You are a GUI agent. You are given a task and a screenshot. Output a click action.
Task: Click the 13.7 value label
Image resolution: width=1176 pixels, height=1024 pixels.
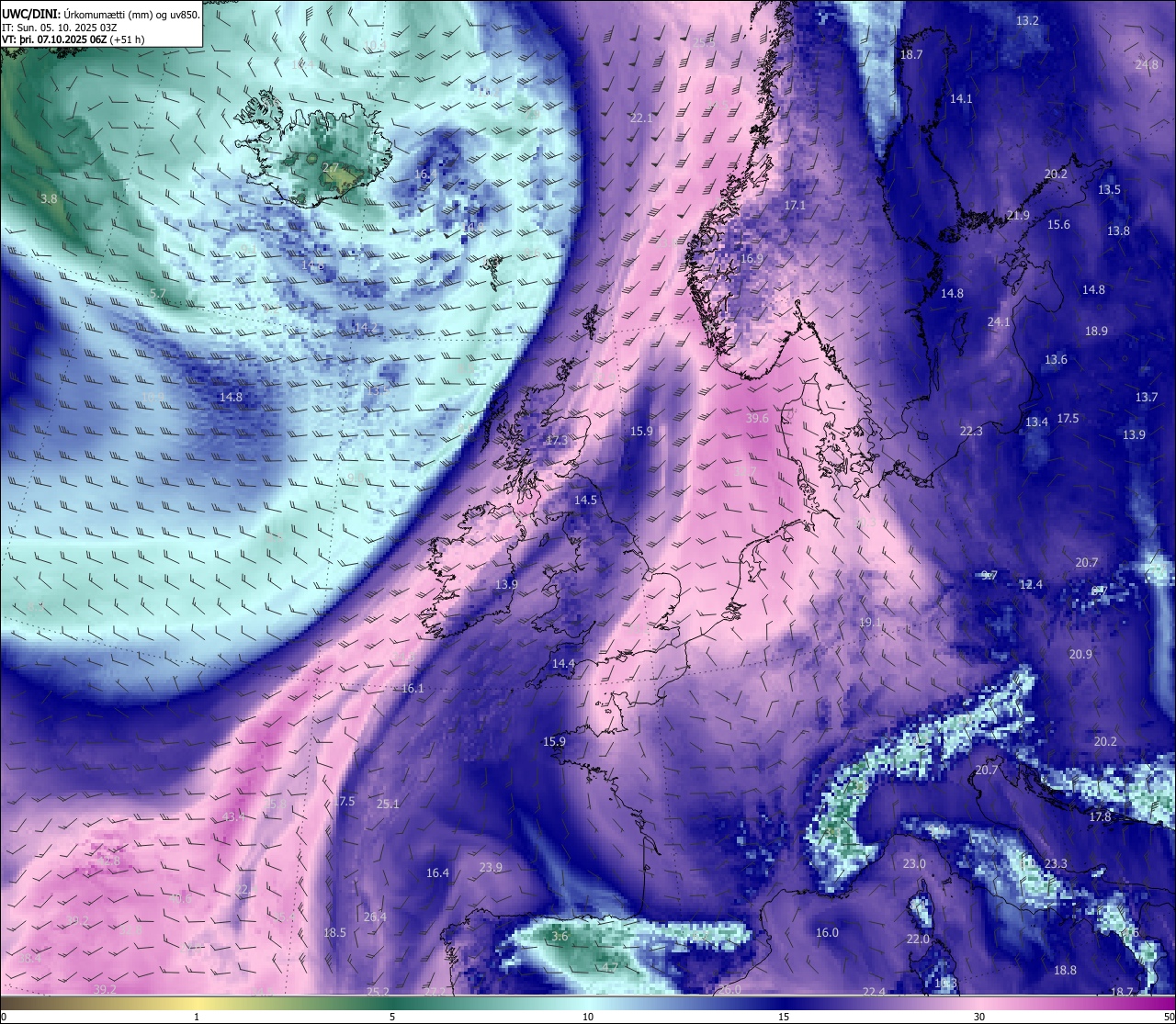pos(1146,397)
